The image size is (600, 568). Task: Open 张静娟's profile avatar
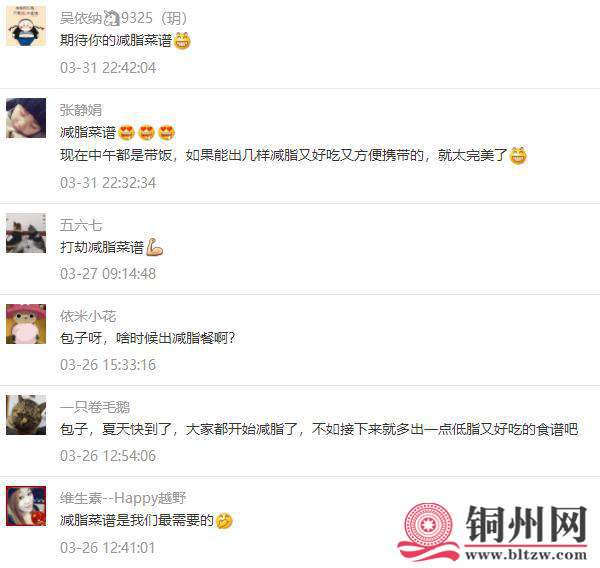[x=26, y=118]
